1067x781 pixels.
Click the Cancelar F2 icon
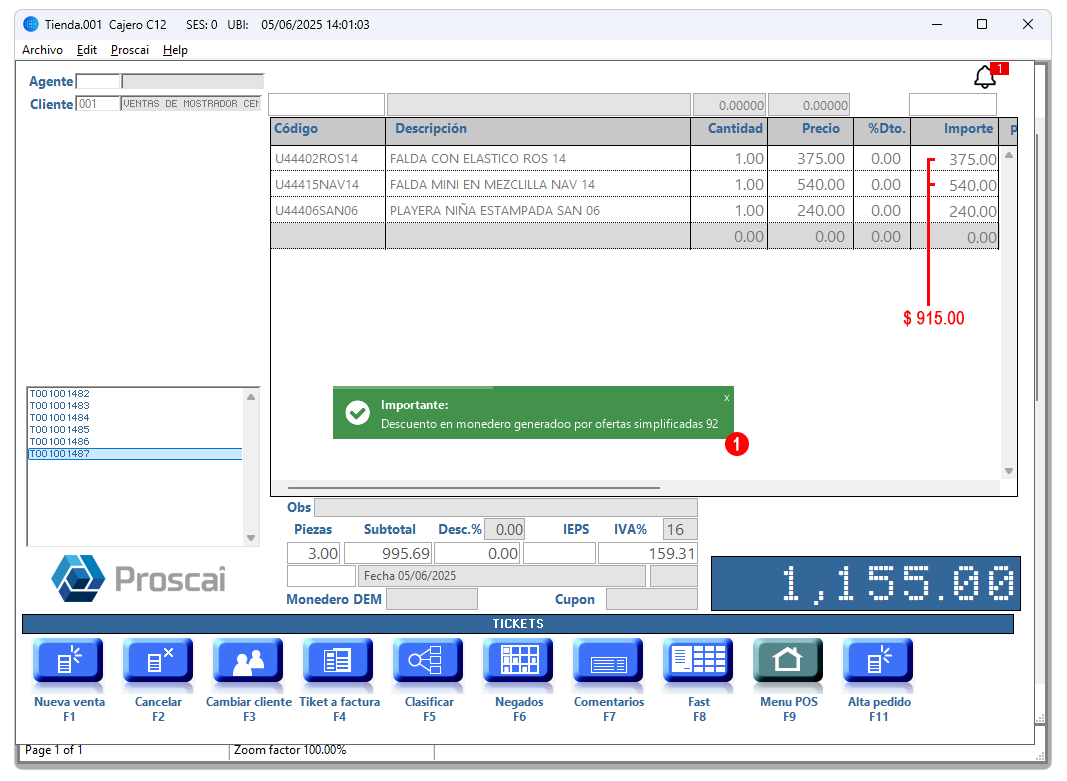pyautogui.click(x=158, y=660)
